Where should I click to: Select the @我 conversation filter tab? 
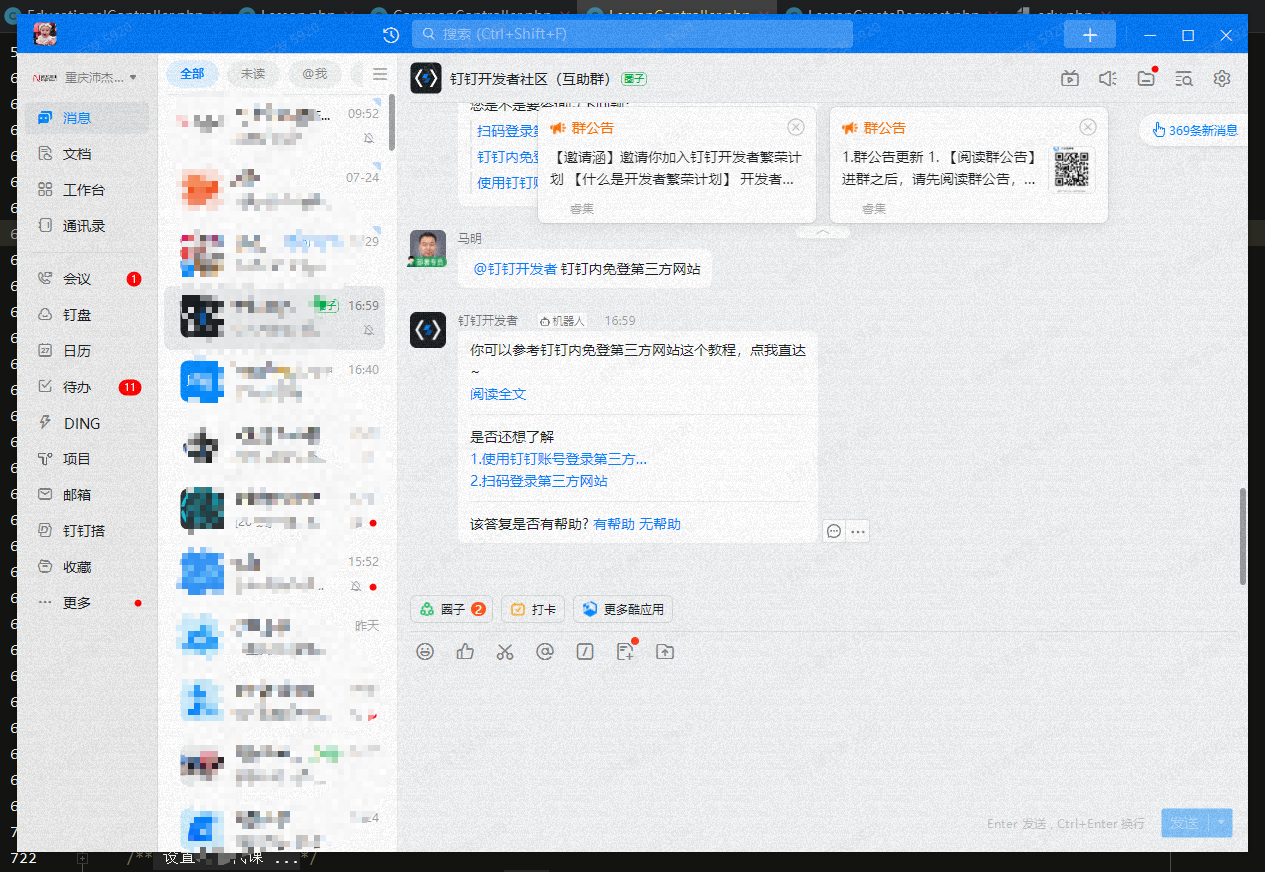point(315,74)
